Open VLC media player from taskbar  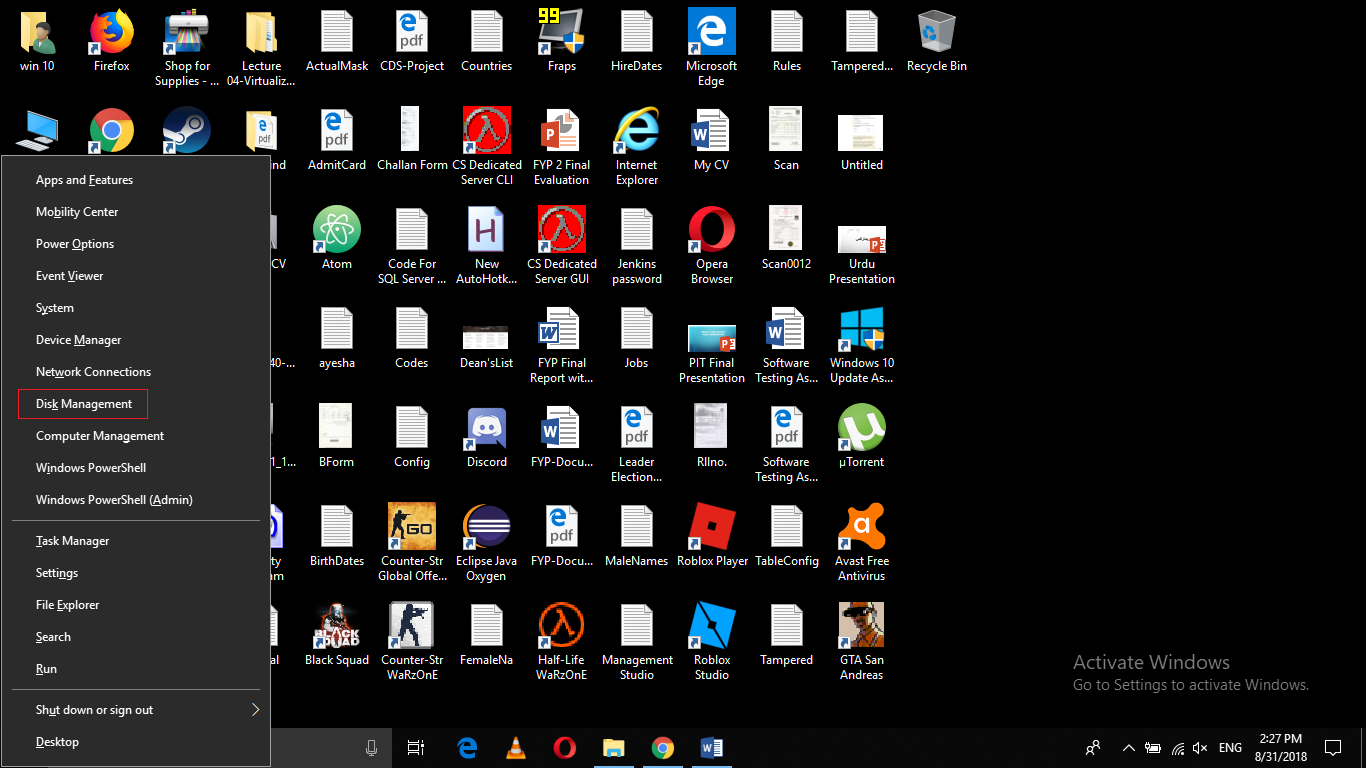pyautogui.click(x=515, y=748)
